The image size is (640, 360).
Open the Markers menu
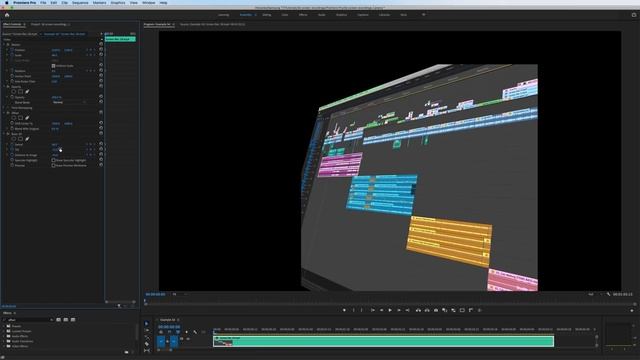pos(99,3)
